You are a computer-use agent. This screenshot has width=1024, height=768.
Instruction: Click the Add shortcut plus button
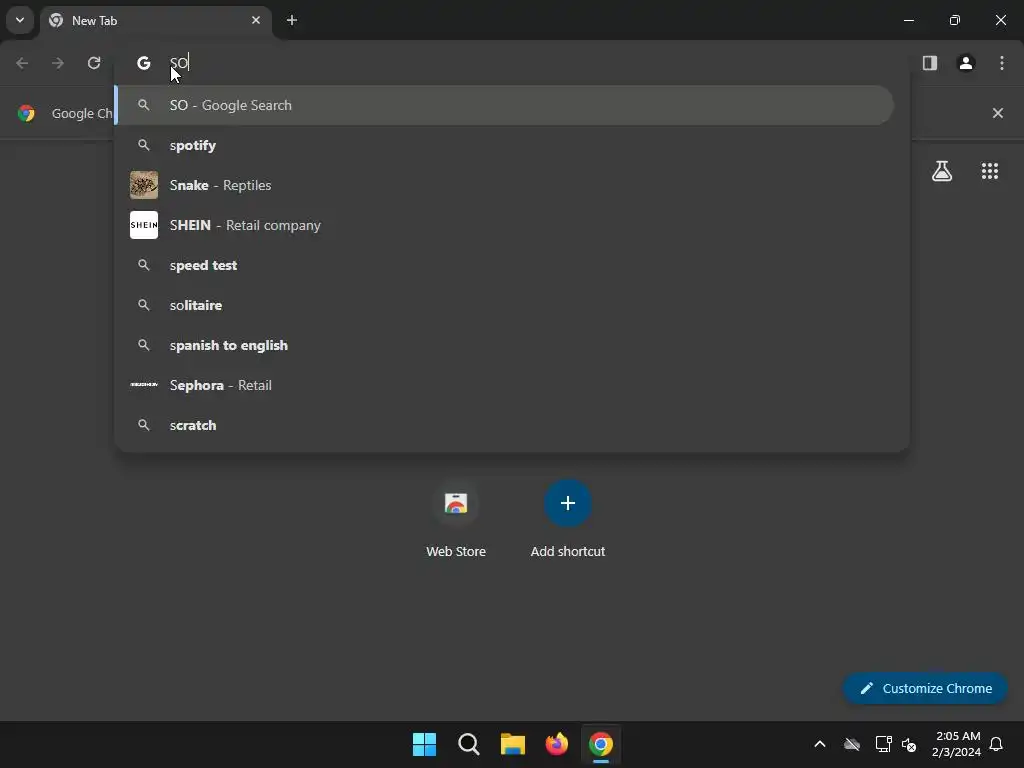pos(568,504)
